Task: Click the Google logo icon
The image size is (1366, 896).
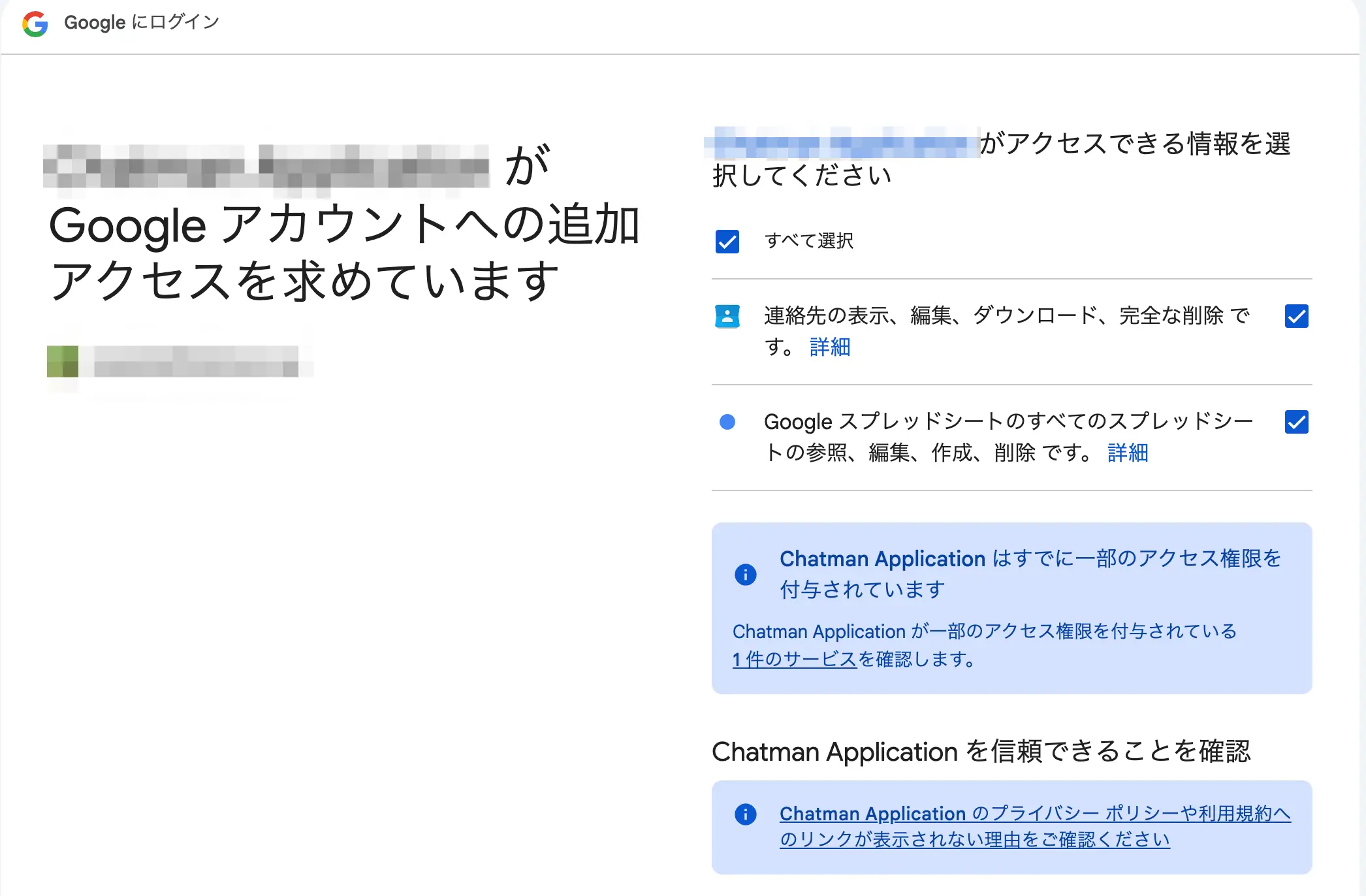Action: tap(35, 24)
